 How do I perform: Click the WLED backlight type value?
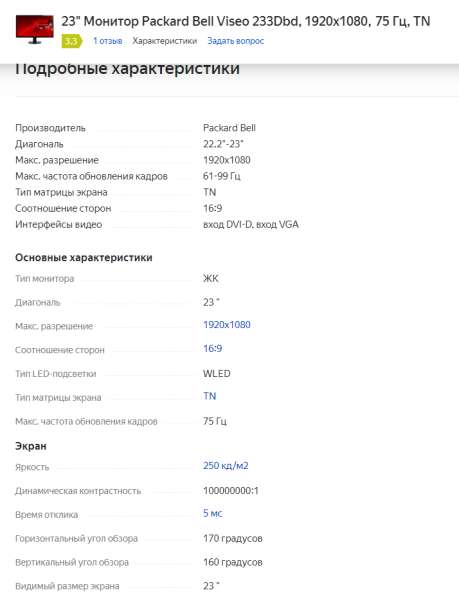click(x=217, y=374)
